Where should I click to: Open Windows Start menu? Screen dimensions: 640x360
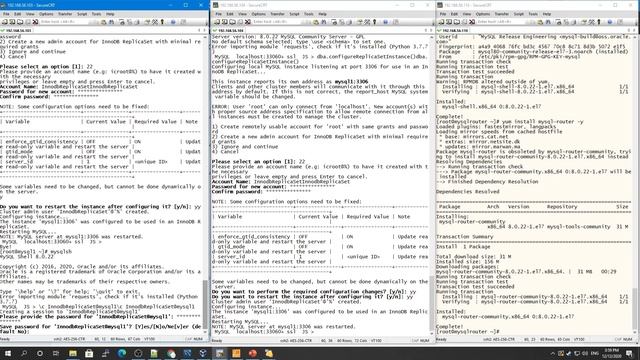click(x=8, y=353)
